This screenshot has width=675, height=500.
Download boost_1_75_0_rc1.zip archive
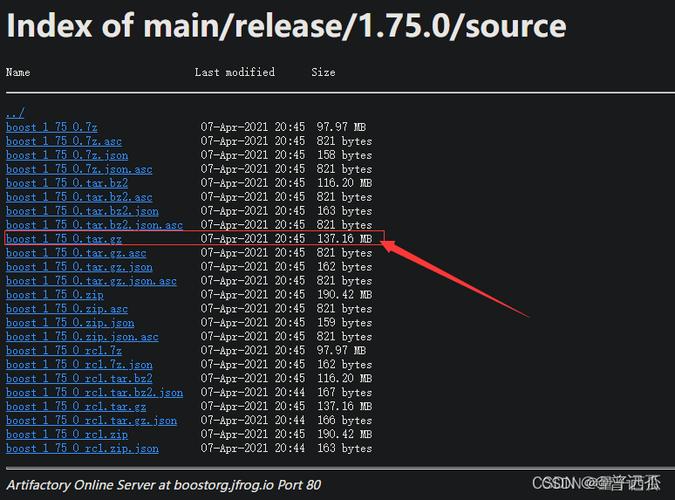(x=67, y=434)
